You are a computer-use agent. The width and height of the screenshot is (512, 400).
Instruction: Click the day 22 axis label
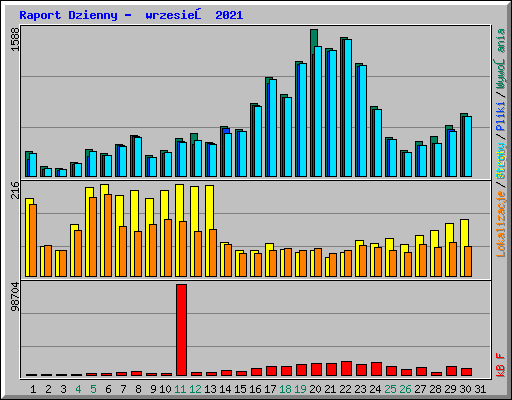pyautogui.click(x=346, y=389)
